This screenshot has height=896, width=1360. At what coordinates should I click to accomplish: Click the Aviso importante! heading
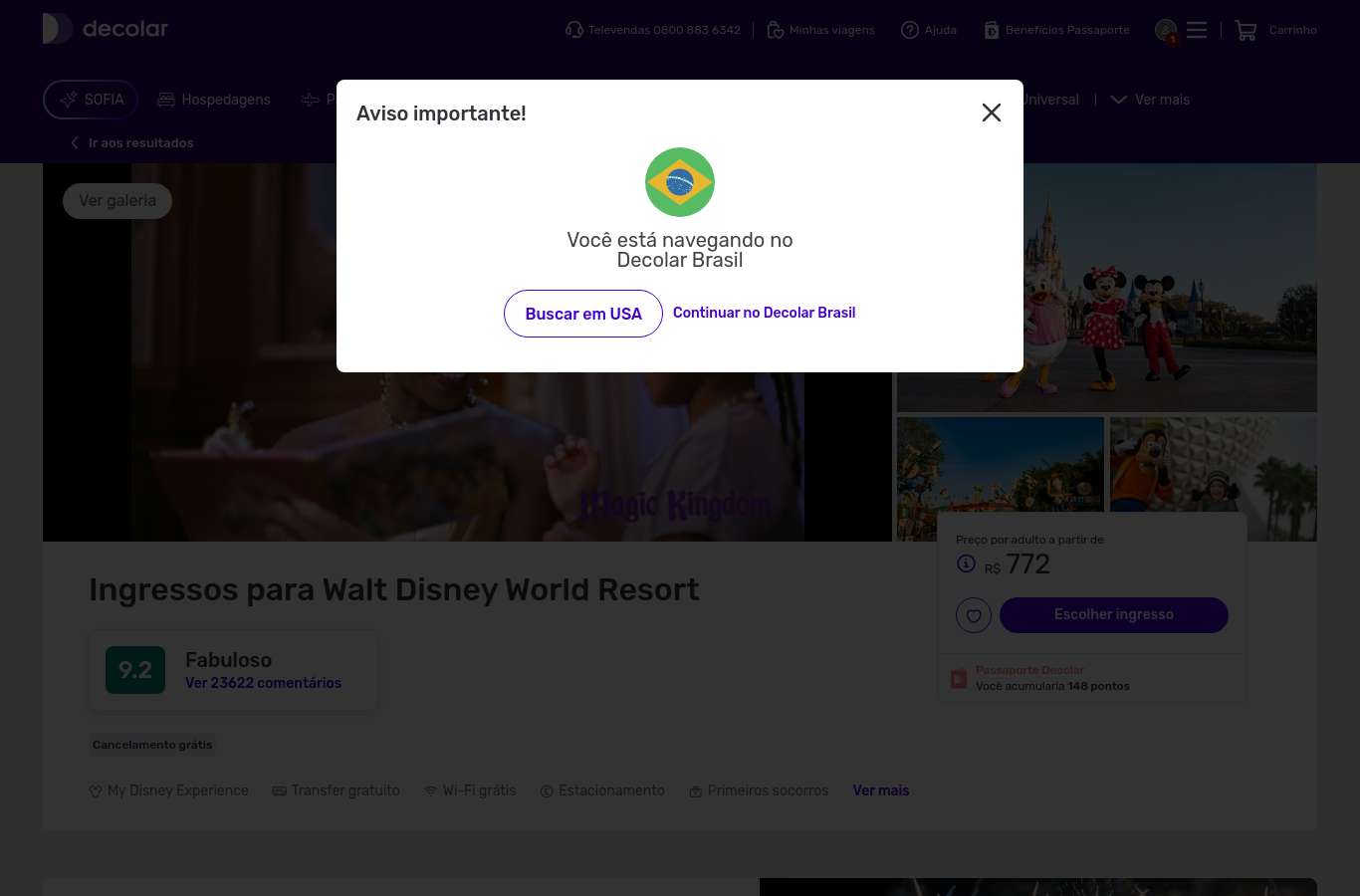441,113
